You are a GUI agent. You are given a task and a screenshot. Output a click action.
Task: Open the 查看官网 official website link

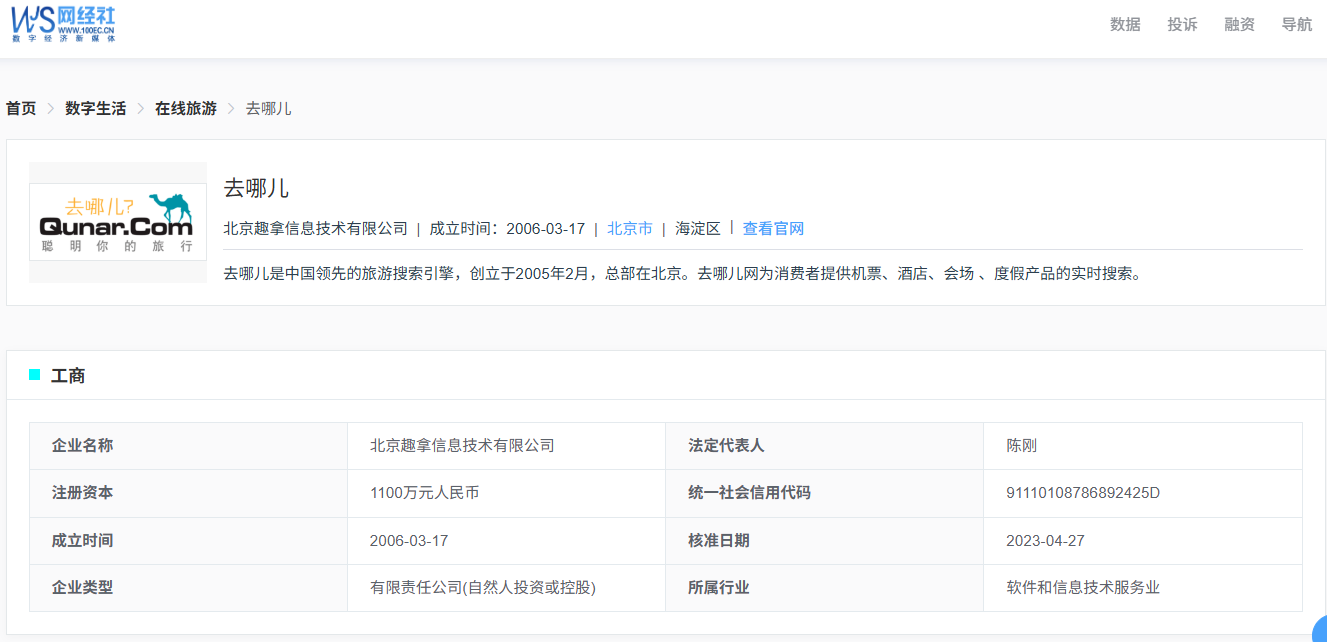click(x=773, y=228)
